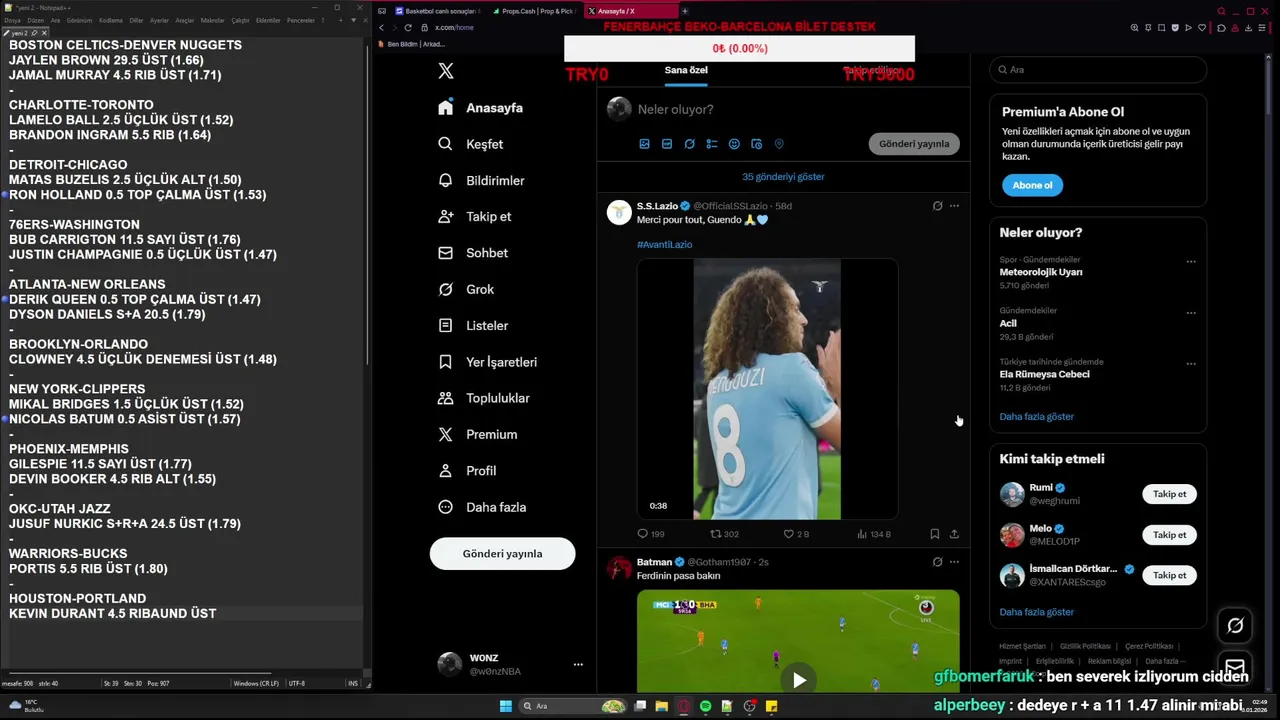Image resolution: width=1280 pixels, height=720 pixels.
Task: Click Grok enhance icon in composer
Action: pyautogui.click(x=689, y=144)
